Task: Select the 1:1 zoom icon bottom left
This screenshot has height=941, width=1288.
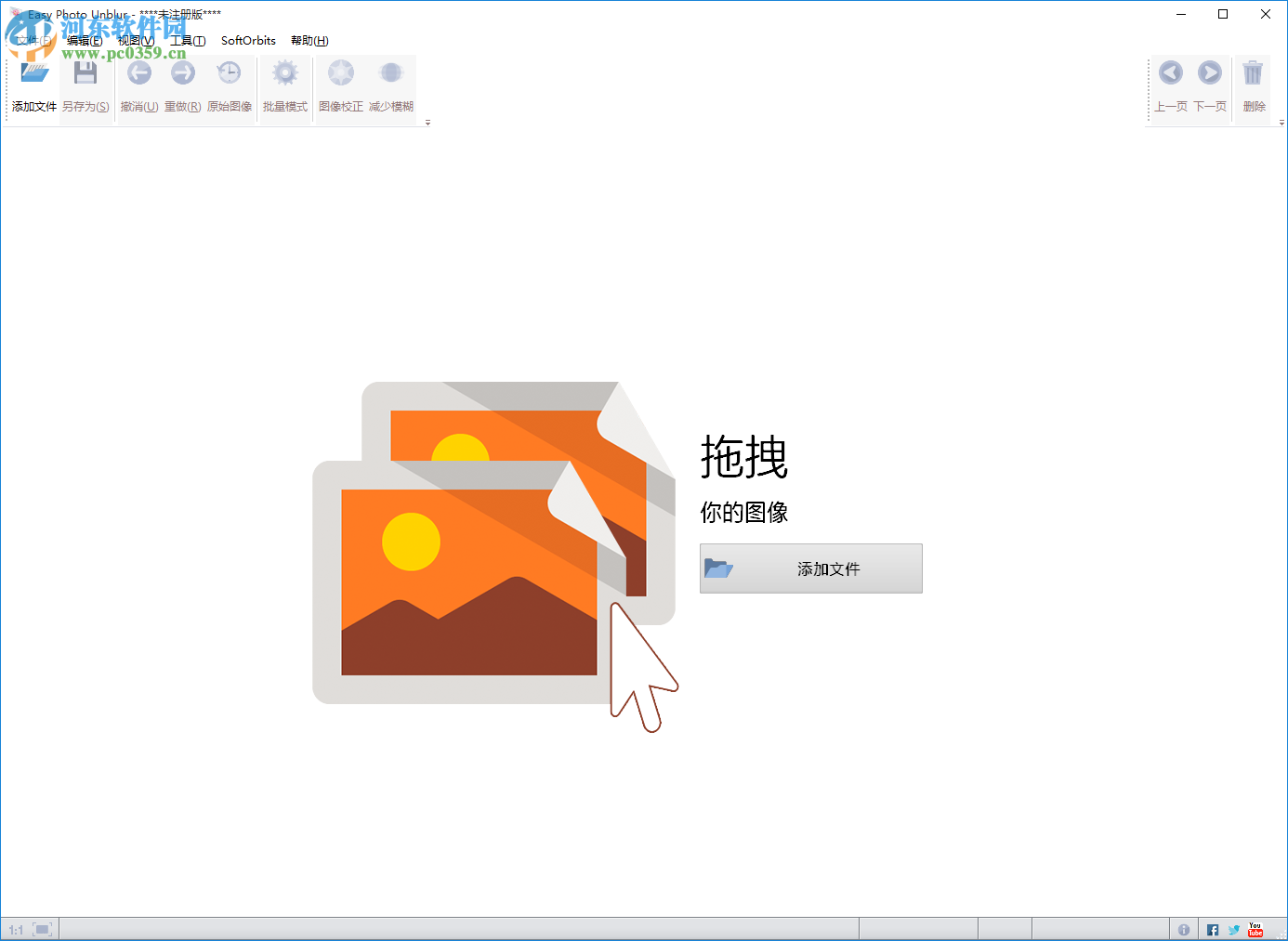Action: [17, 929]
